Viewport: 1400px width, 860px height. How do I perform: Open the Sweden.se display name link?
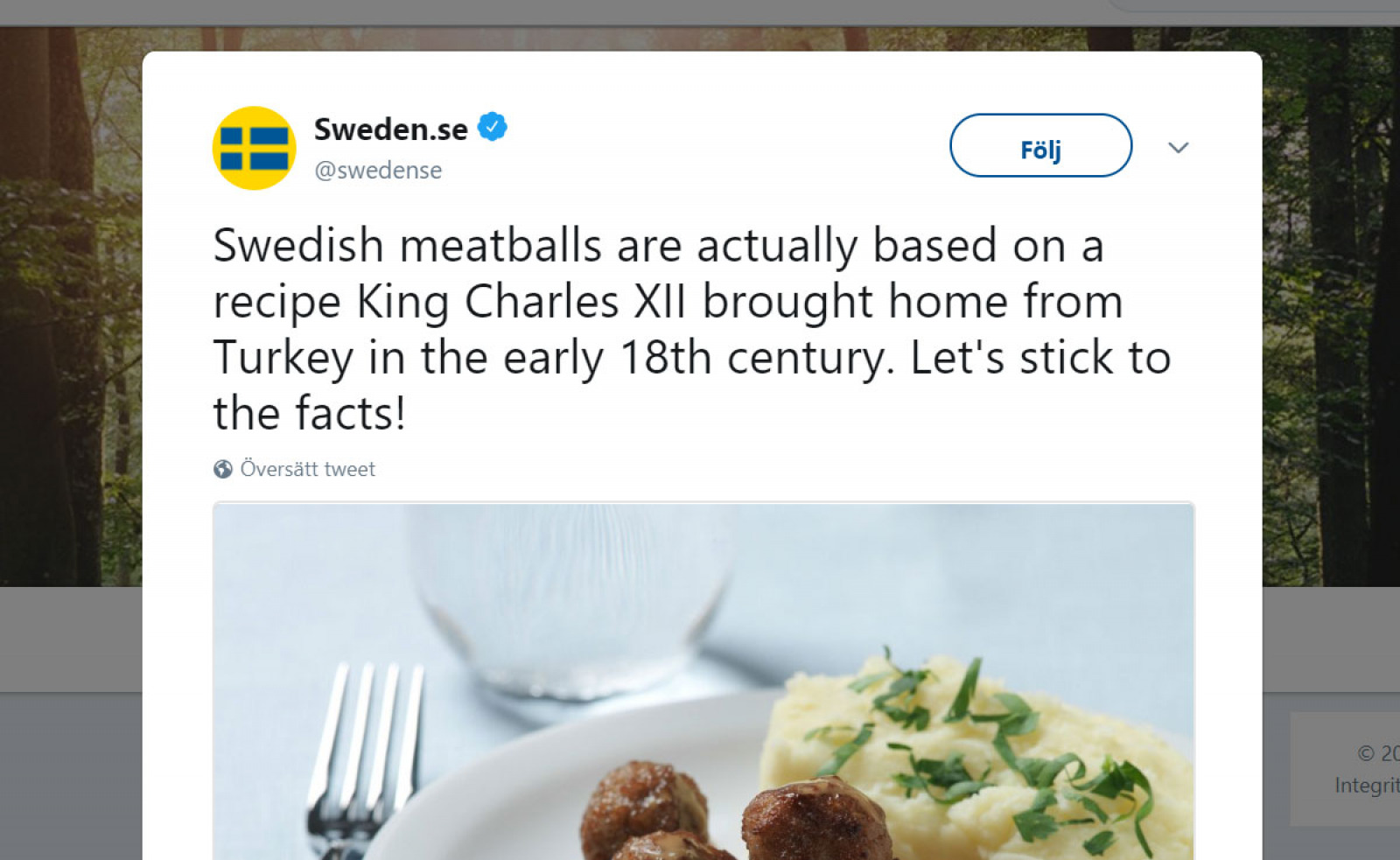click(391, 129)
